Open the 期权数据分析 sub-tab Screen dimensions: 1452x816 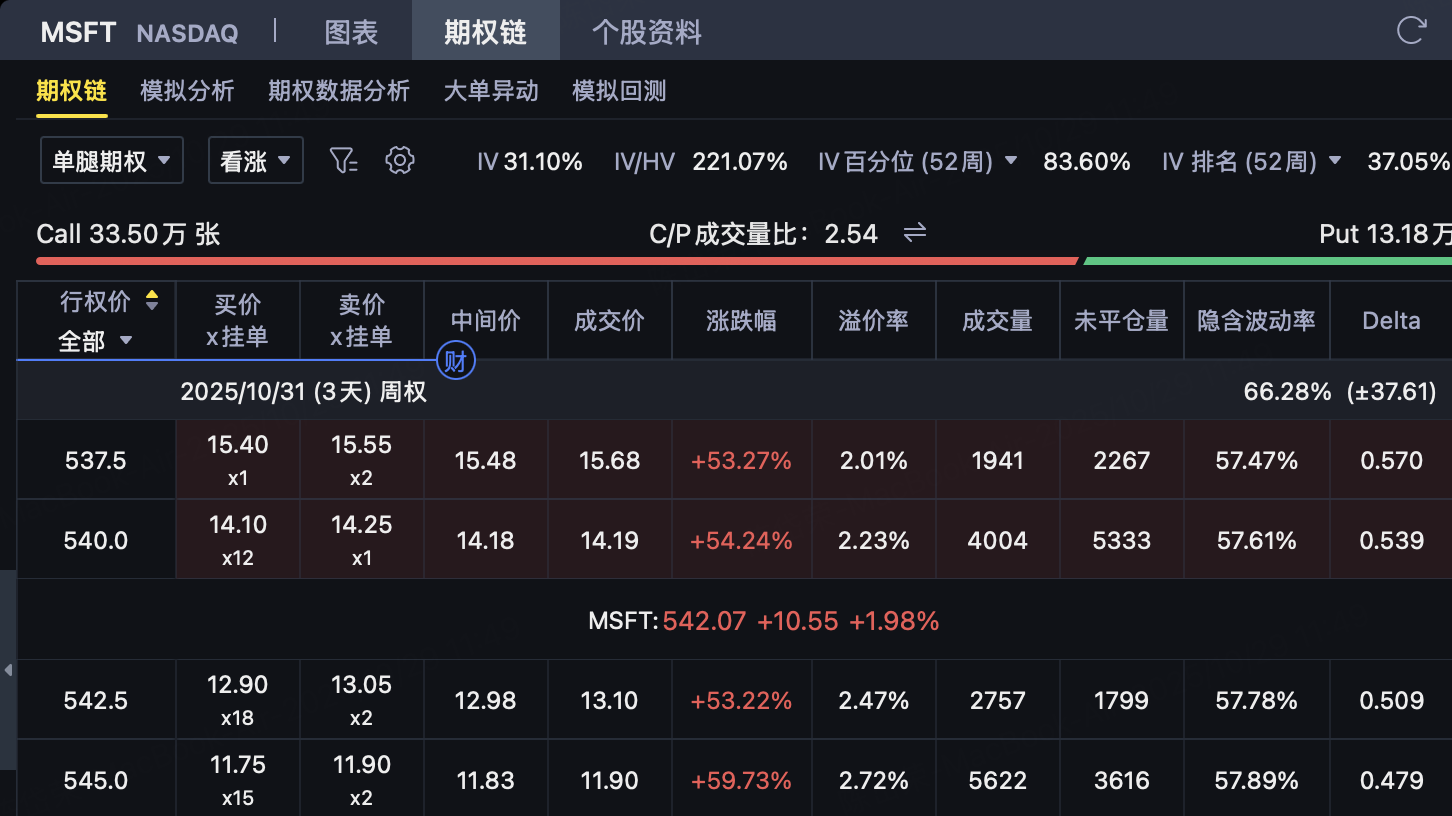[339, 91]
